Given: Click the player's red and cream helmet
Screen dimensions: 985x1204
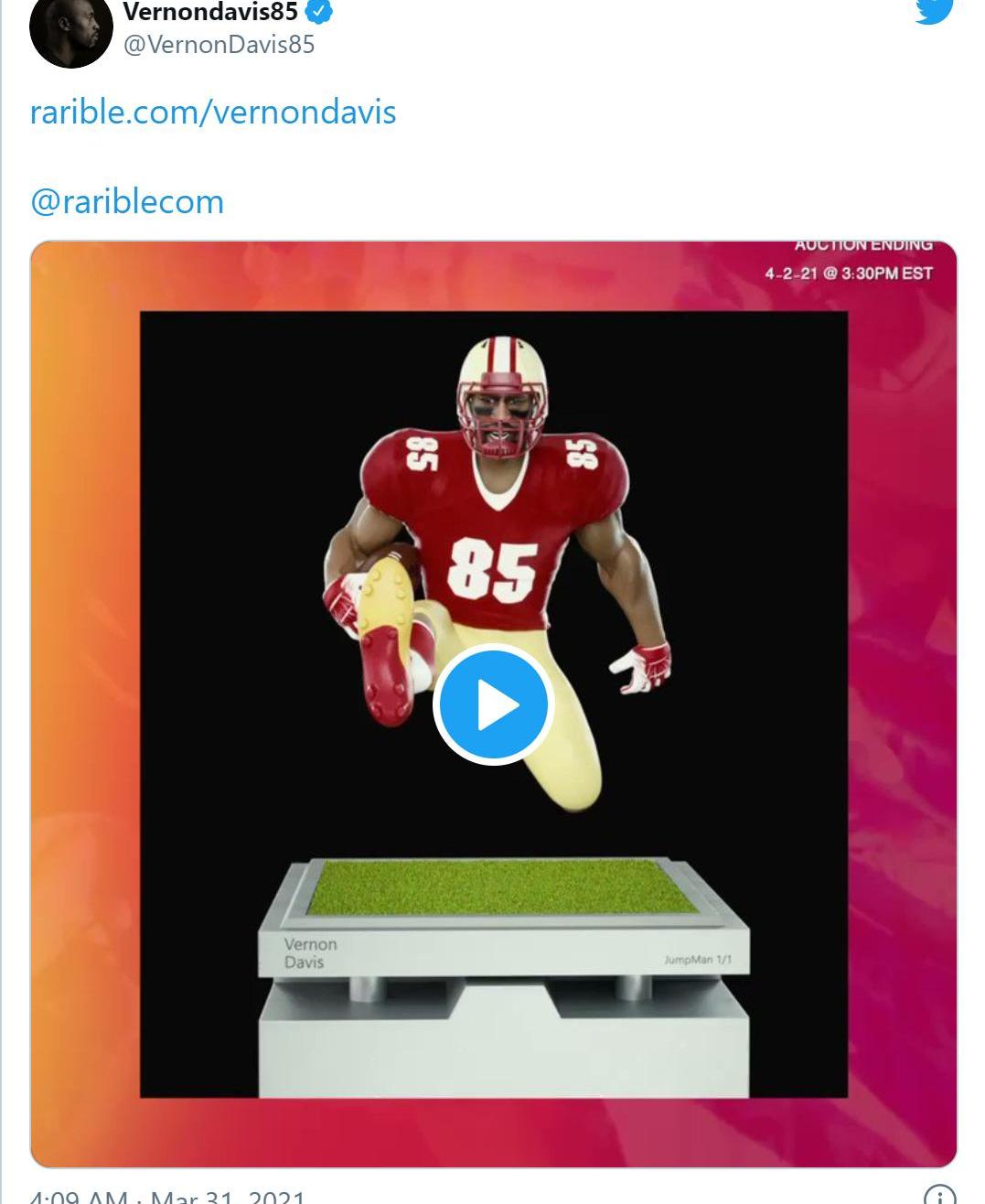Looking at the screenshot, I should 499,396.
